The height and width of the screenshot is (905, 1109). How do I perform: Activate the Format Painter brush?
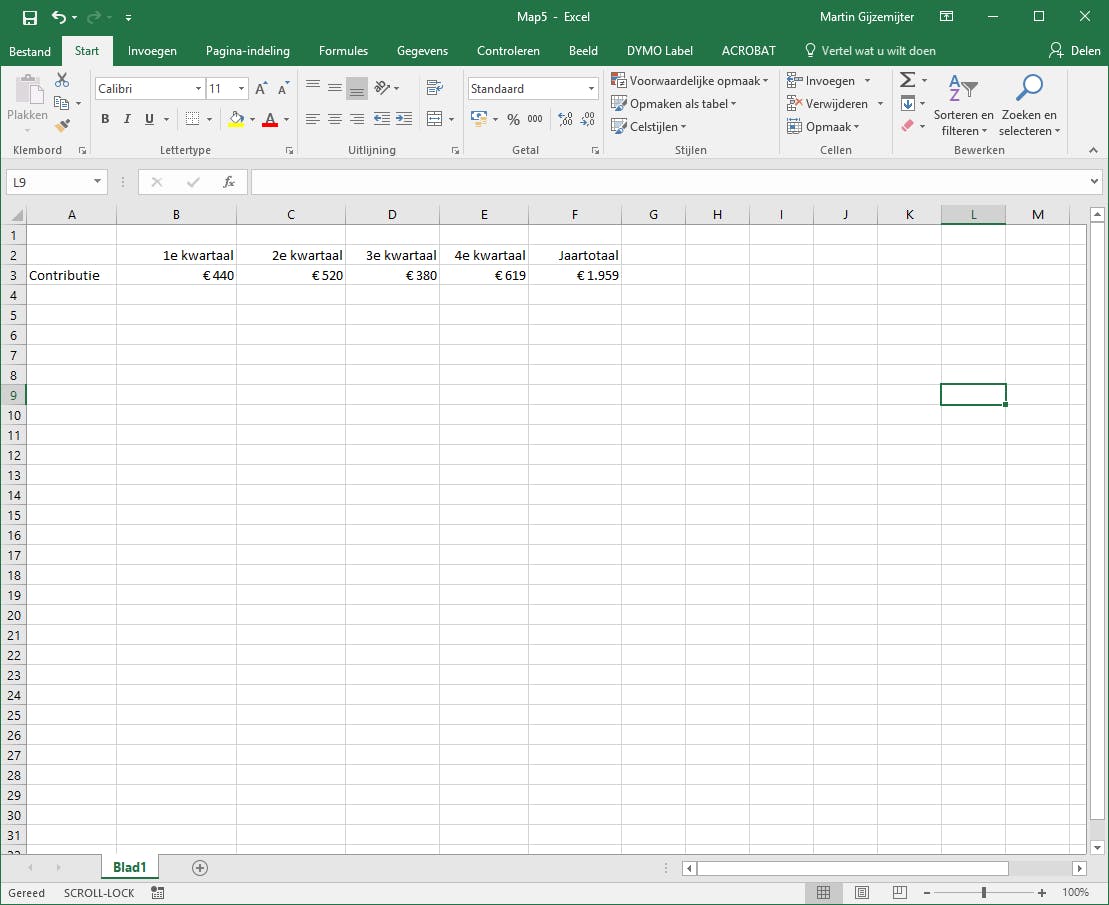coord(62,126)
